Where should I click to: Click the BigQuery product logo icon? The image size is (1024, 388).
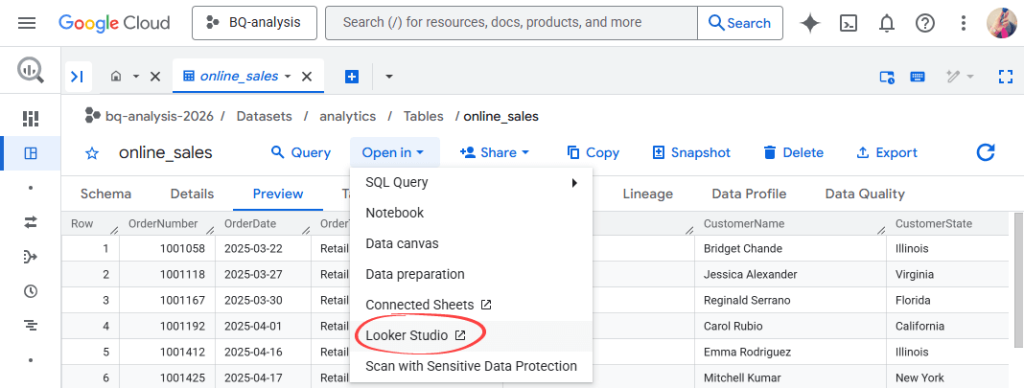click(30, 69)
